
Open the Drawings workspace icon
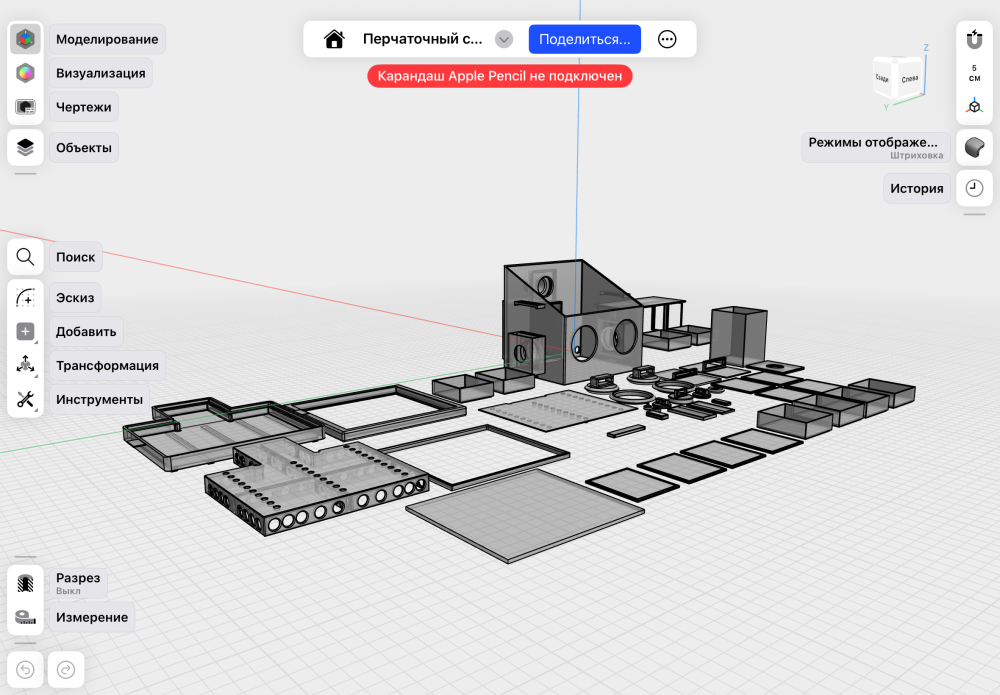tap(25, 106)
